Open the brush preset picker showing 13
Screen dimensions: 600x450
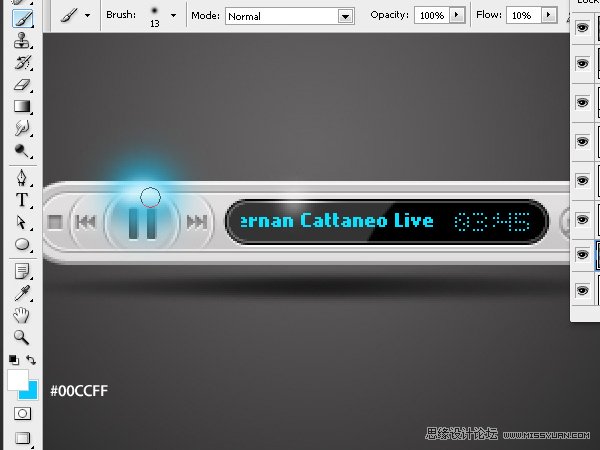coord(155,16)
